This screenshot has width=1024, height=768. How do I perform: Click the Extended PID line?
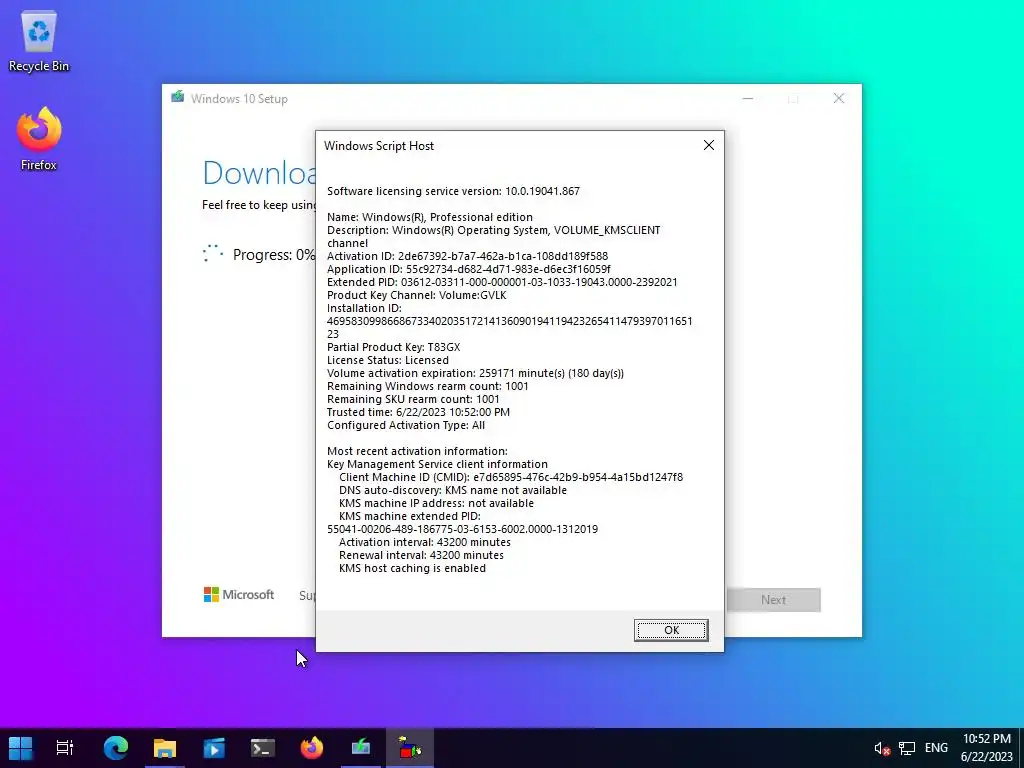point(502,282)
